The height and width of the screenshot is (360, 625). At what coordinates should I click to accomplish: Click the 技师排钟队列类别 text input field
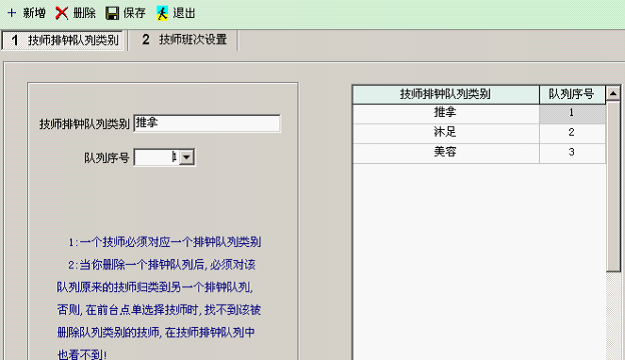(x=207, y=123)
